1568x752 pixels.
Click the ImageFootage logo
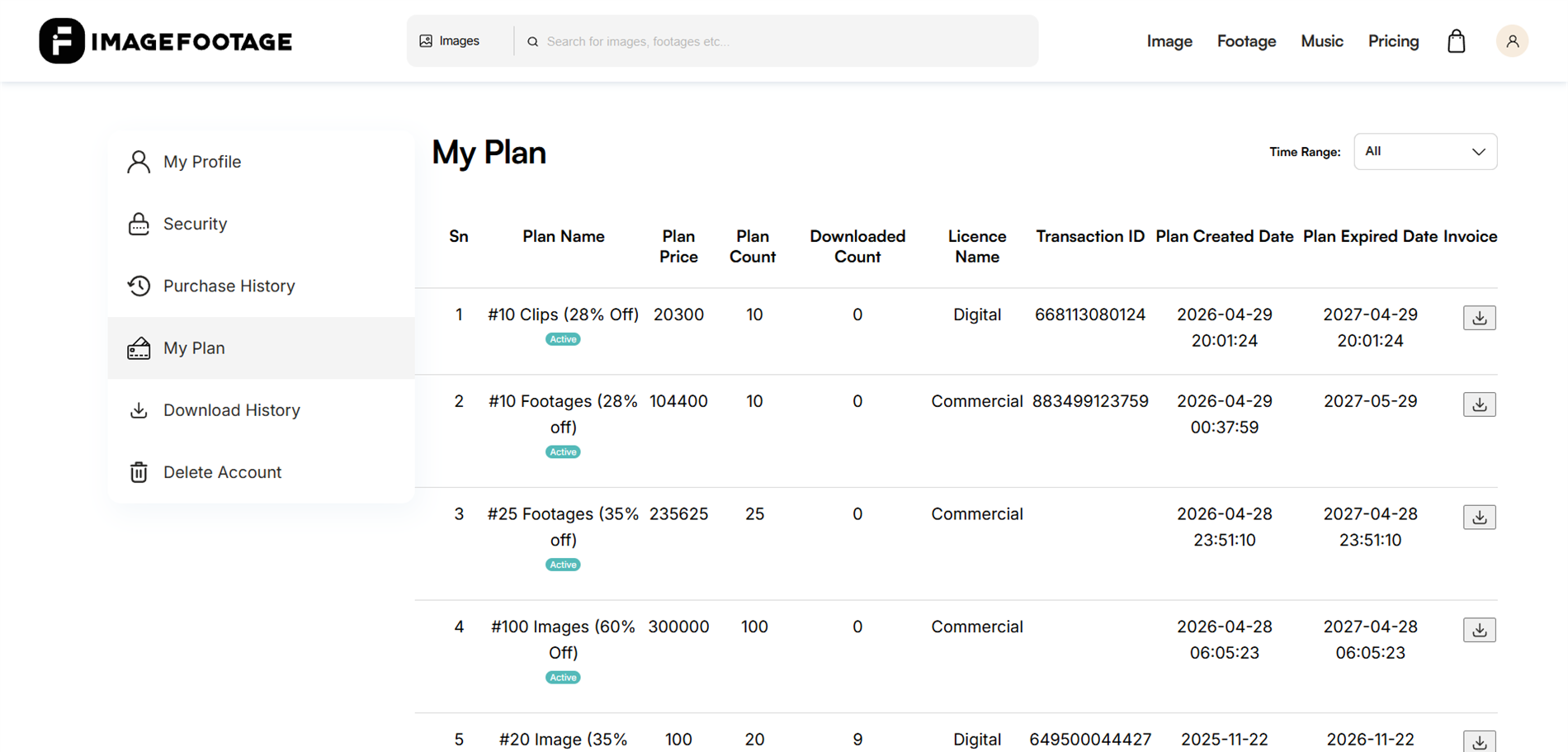166,41
